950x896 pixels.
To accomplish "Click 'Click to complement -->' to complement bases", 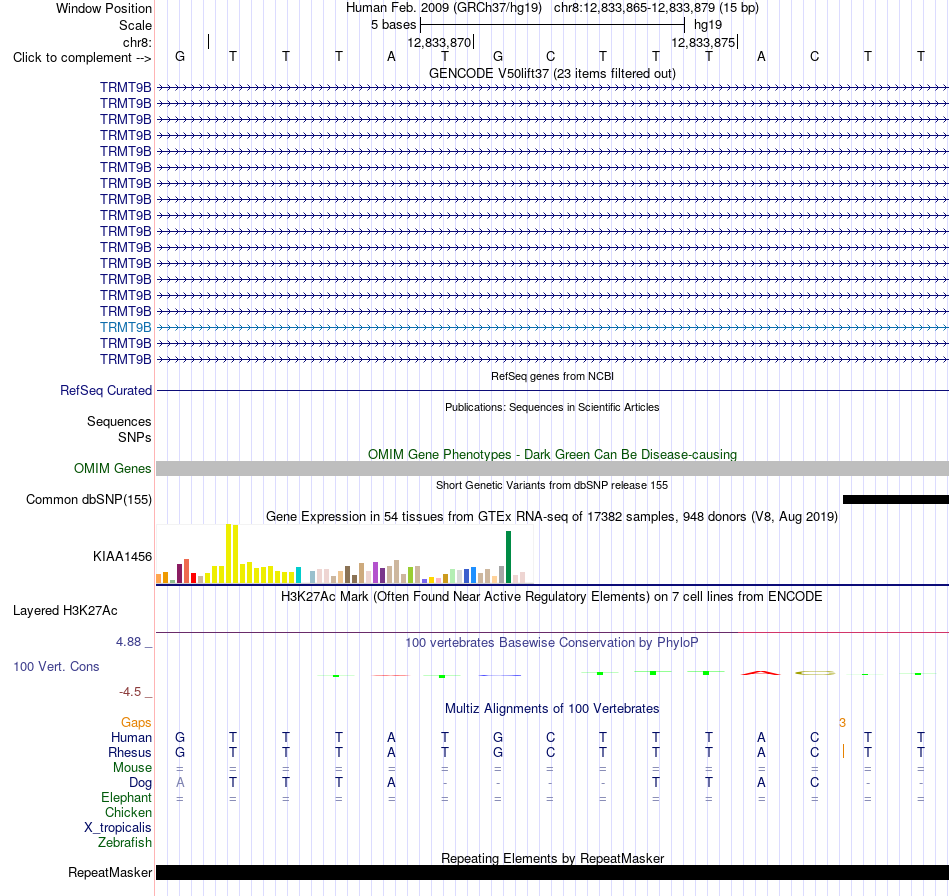I will [82, 58].
